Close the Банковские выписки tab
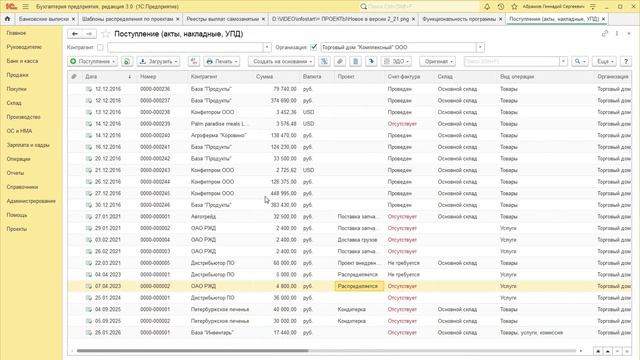The image size is (640, 360). (x=73, y=19)
